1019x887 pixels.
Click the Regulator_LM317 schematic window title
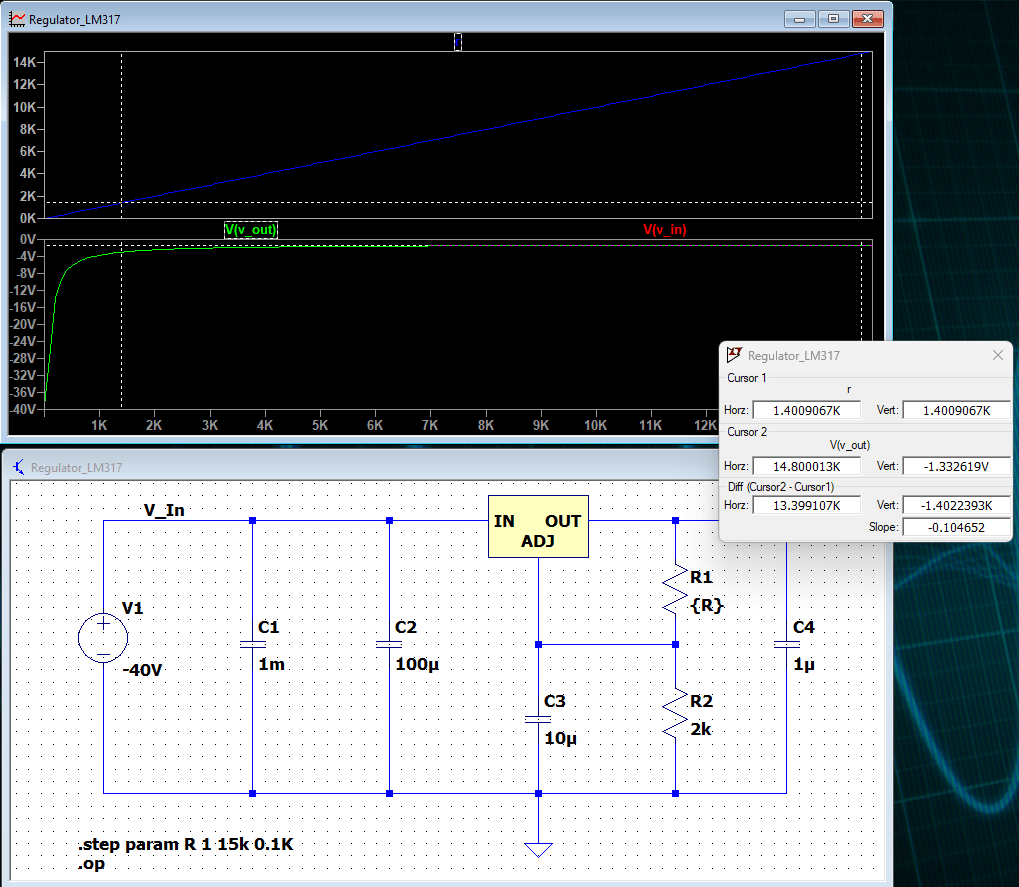[77, 467]
